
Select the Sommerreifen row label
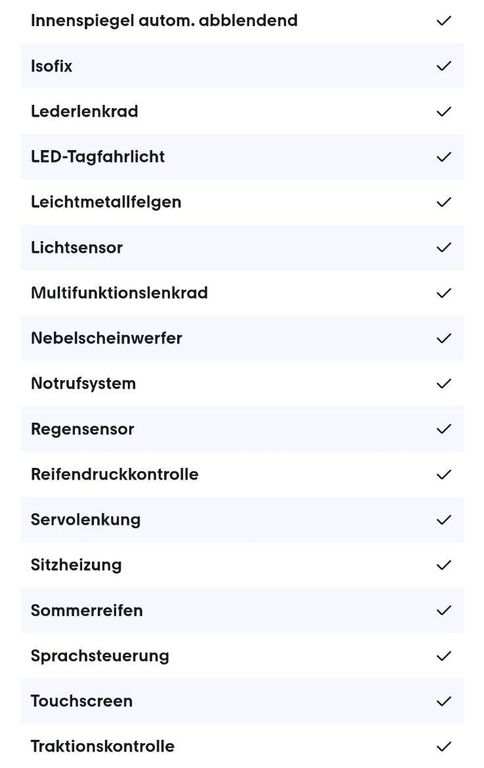[87, 610]
